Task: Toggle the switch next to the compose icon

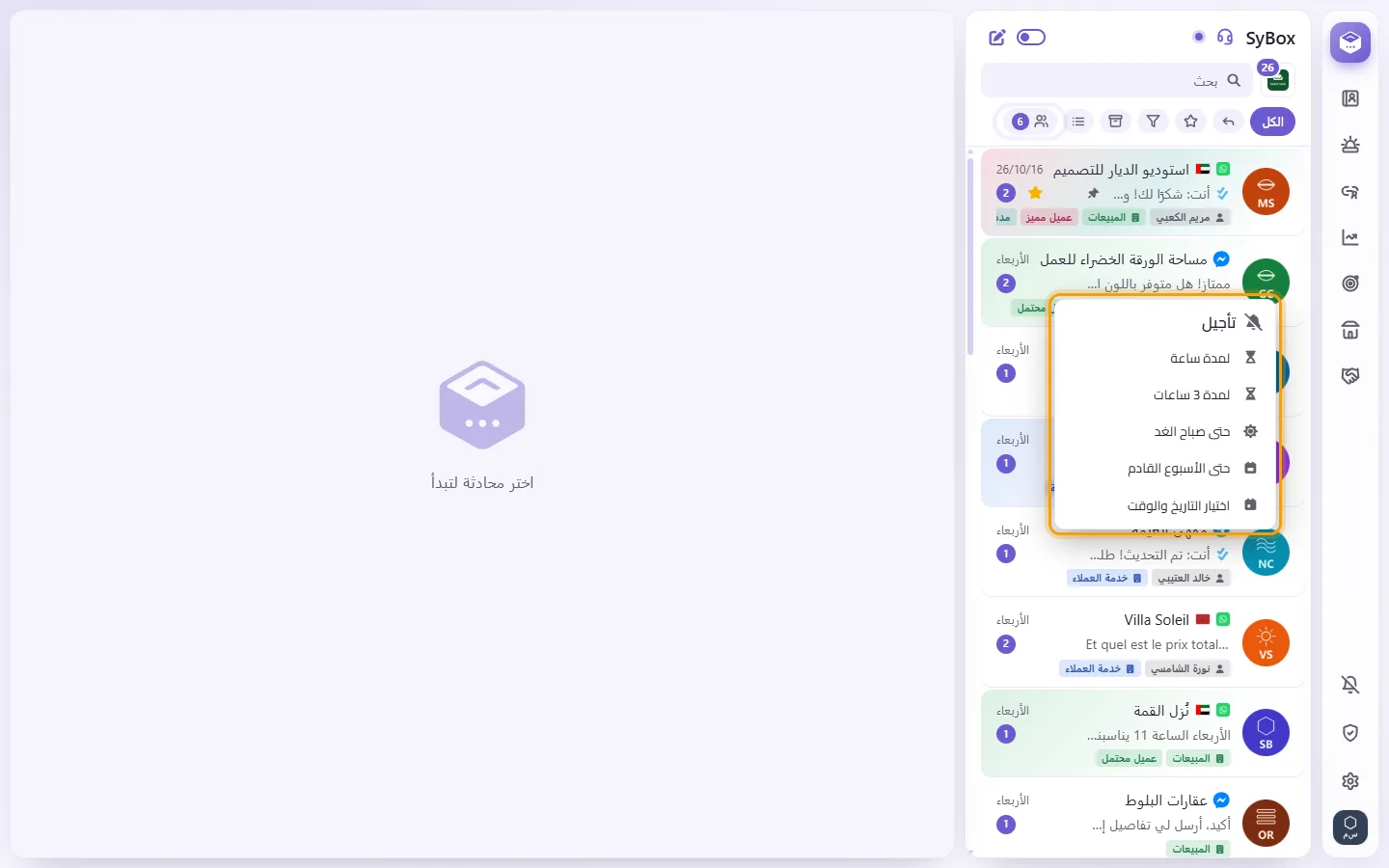Action: 1031,38
